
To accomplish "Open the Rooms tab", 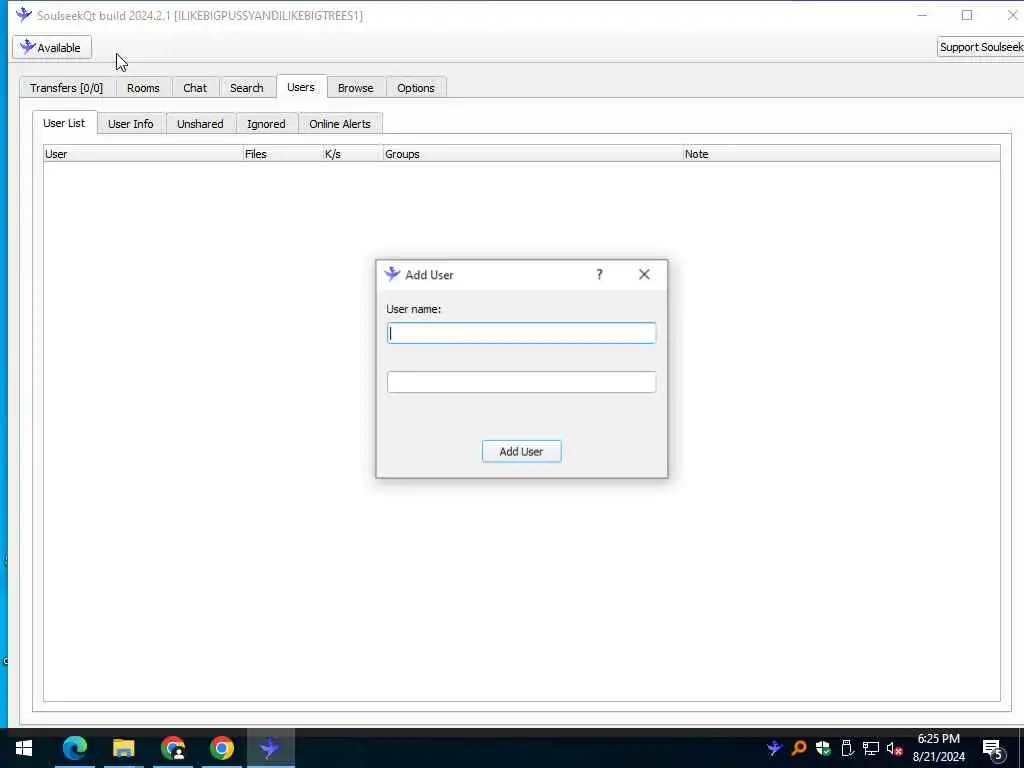I will (x=143, y=88).
